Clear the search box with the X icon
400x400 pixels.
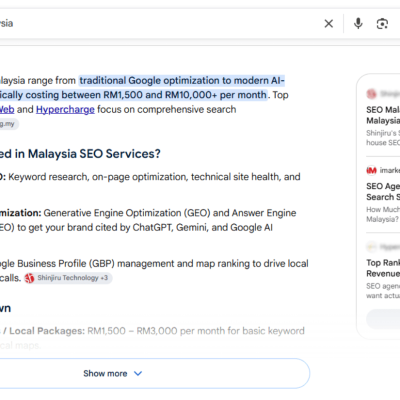coord(329,24)
